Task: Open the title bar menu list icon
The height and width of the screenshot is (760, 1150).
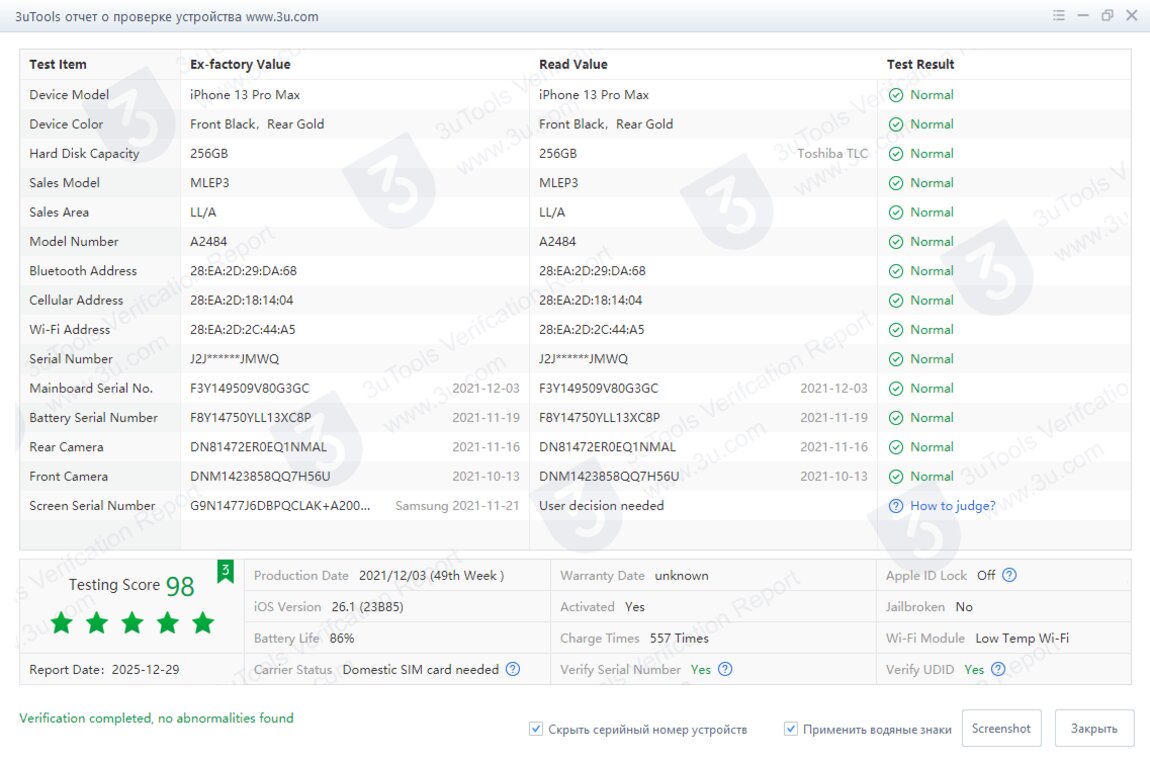Action: pos(1059,16)
